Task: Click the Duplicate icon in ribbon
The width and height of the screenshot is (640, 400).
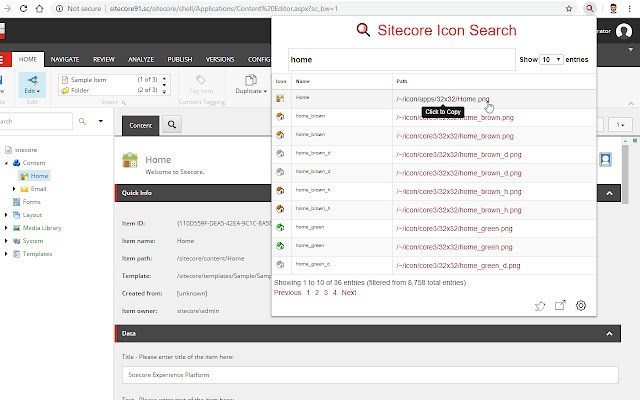Action: coord(251,80)
